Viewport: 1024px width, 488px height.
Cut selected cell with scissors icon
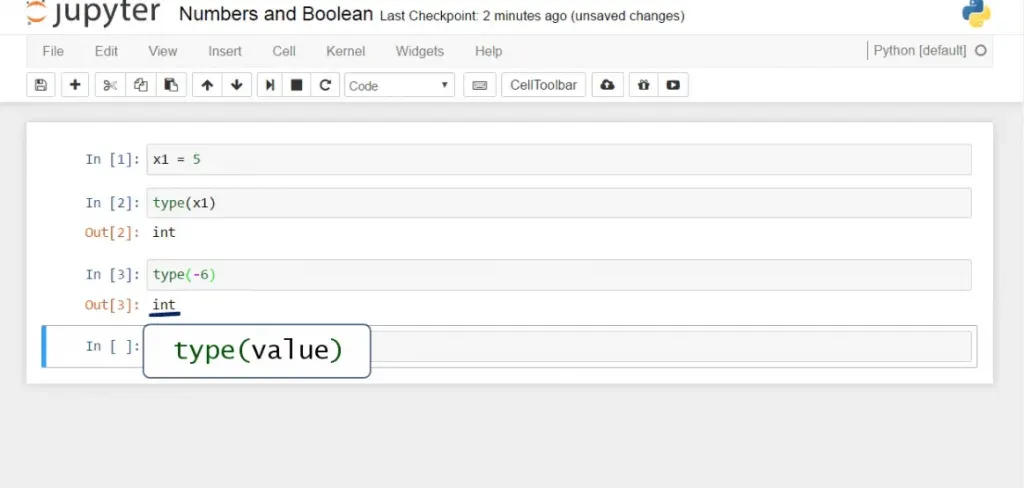tap(110, 85)
